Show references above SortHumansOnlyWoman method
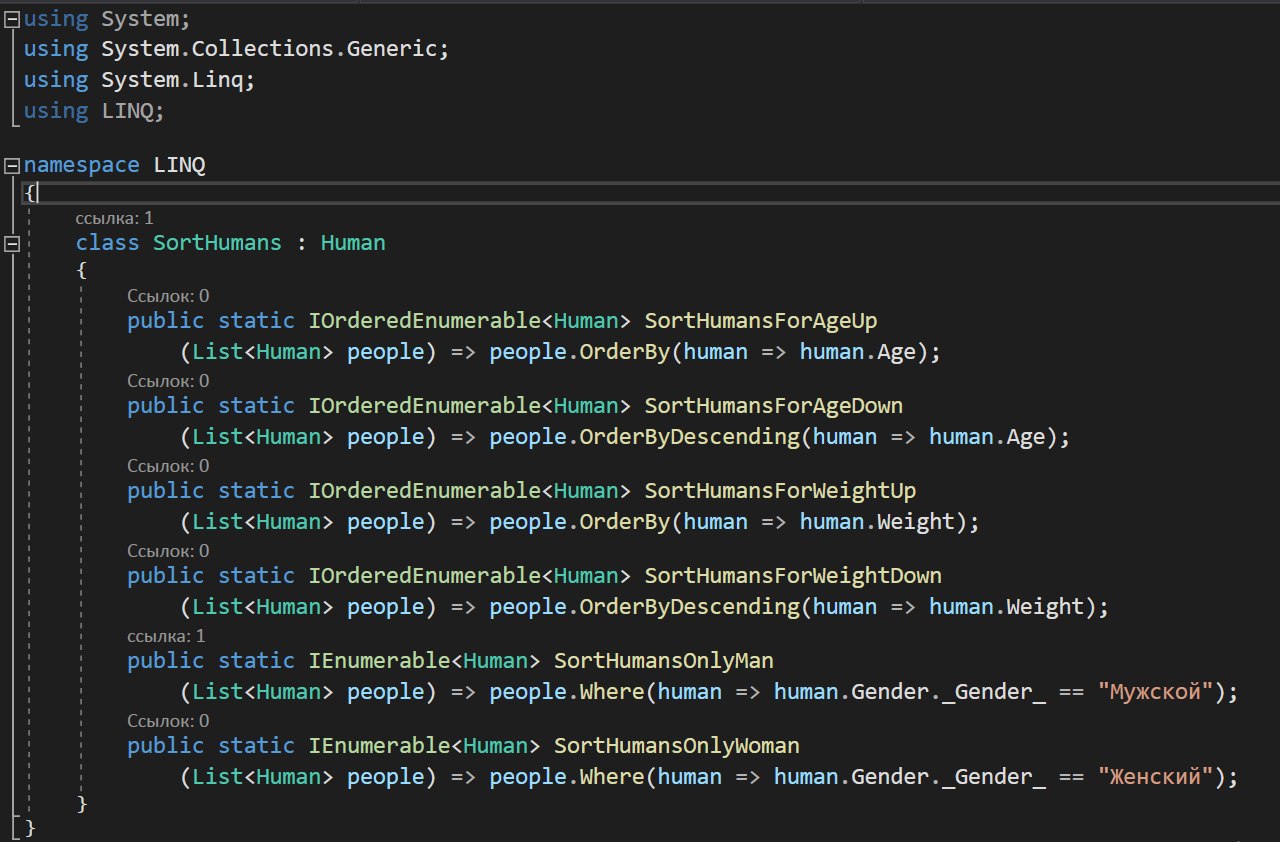Viewport: 1280px width, 842px height. click(x=168, y=720)
